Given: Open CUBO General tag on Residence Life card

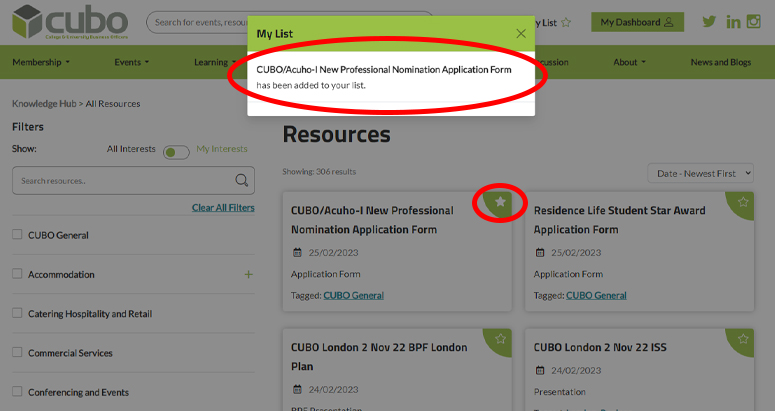Looking at the screenshot, I should [x=596, y=295].
